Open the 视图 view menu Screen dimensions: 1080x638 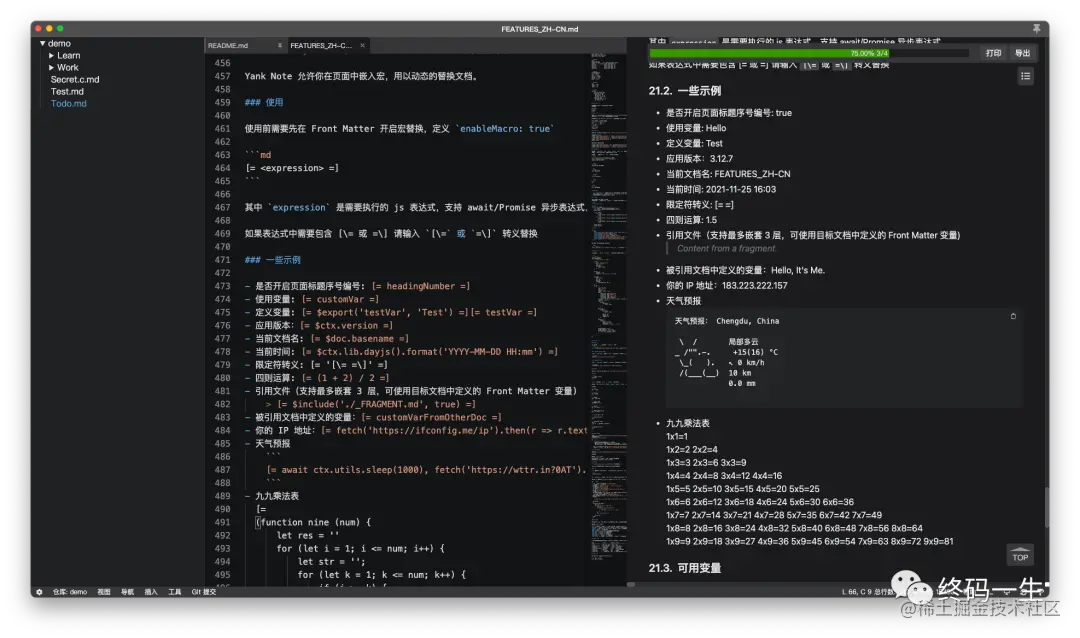(103, 592)
